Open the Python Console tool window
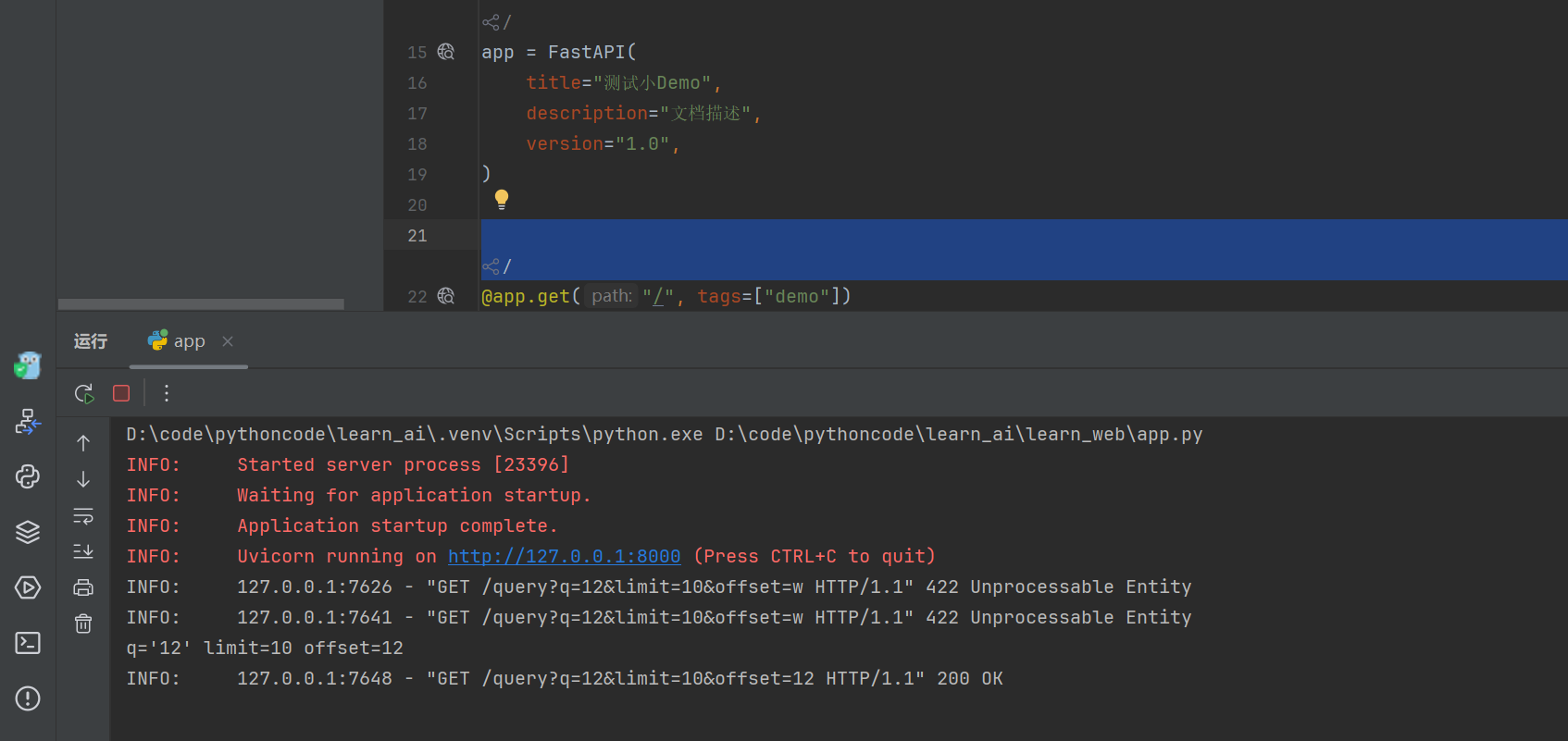This screenshot has width=1568, height=741. pyautogui.click(x=28, y=476)
